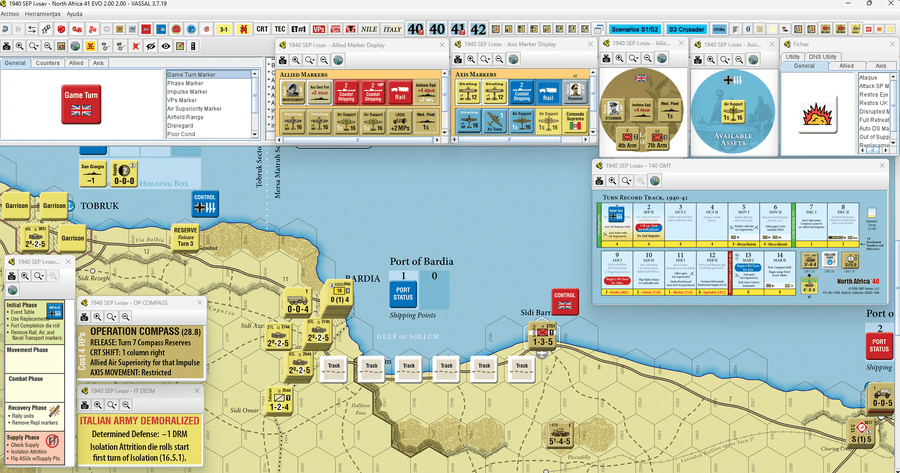Click the S3 Crusader button
Viewport: 900px width, 473px height.
point(686,29)
